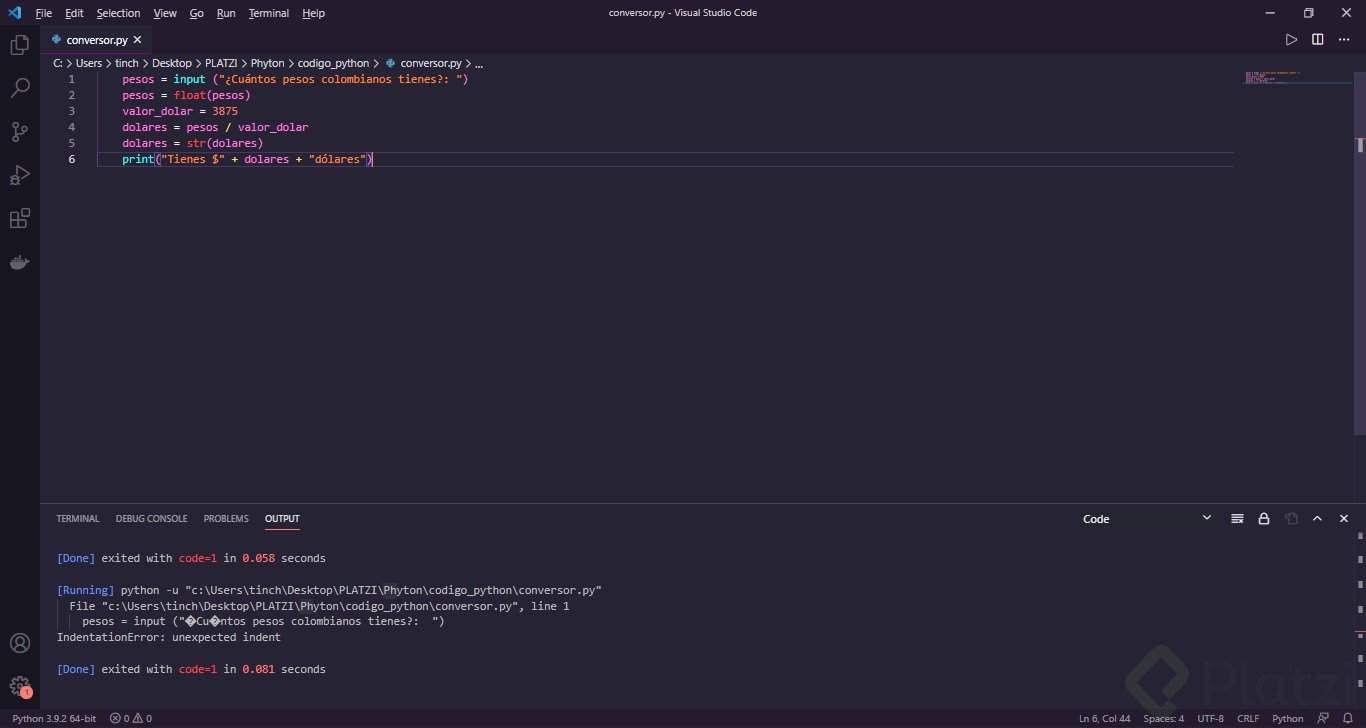The height and width of the screenshot is (728, 1366).
Task: Open log output file icon
Action: [1291, 519]
